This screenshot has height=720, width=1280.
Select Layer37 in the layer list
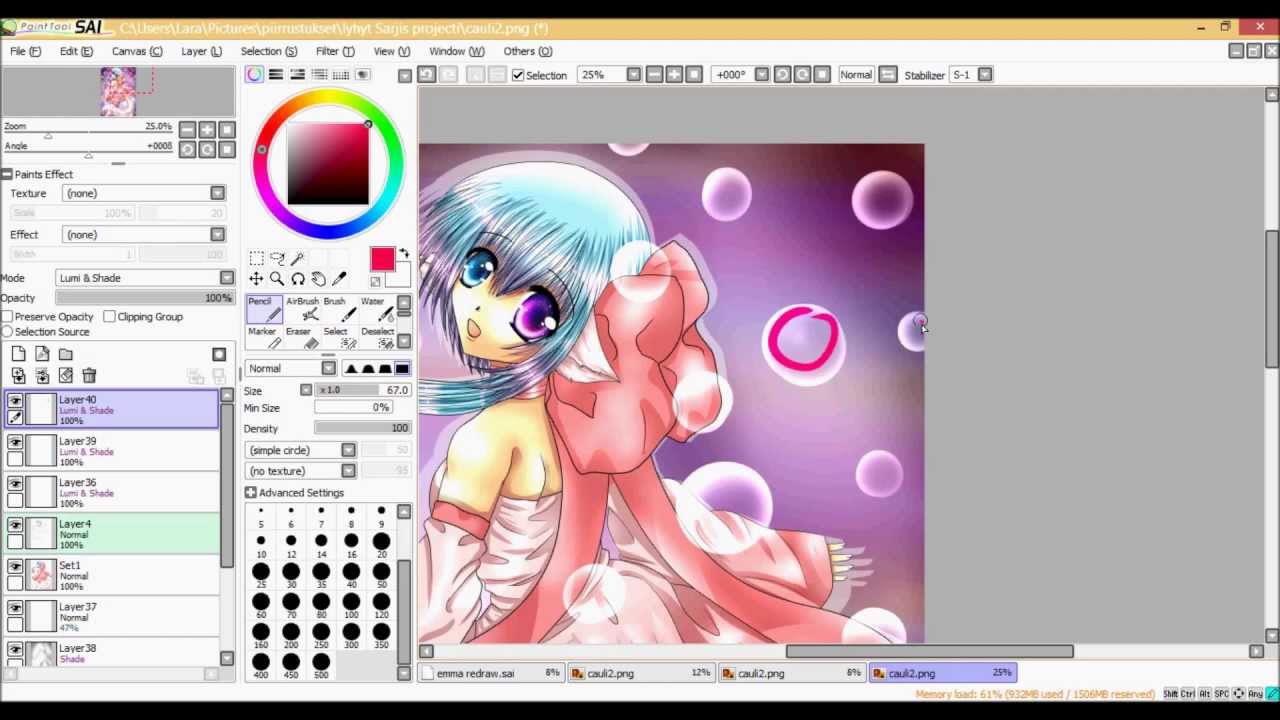coord(112,617)
